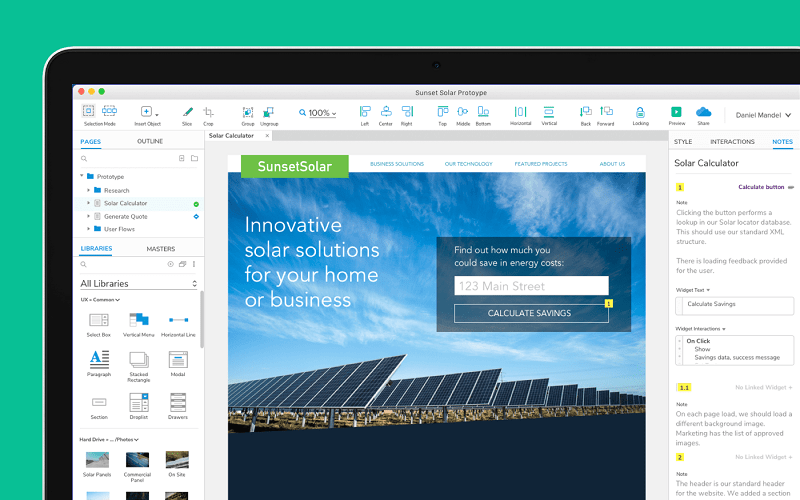Align objects Left using toolbar icon
The image size is (800, 500).
(x=364, y=112)
